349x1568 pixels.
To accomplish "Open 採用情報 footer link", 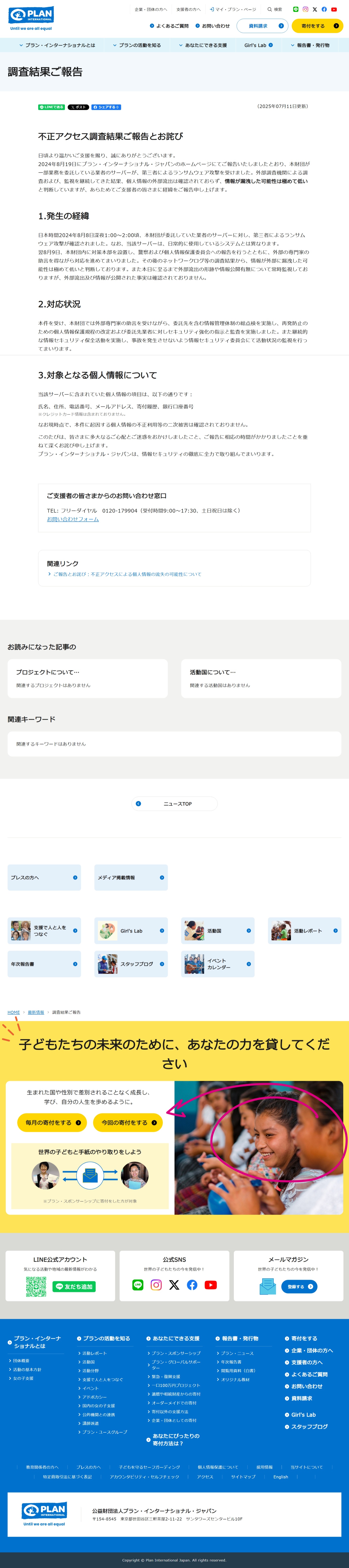I will (x=265, y=1467).
